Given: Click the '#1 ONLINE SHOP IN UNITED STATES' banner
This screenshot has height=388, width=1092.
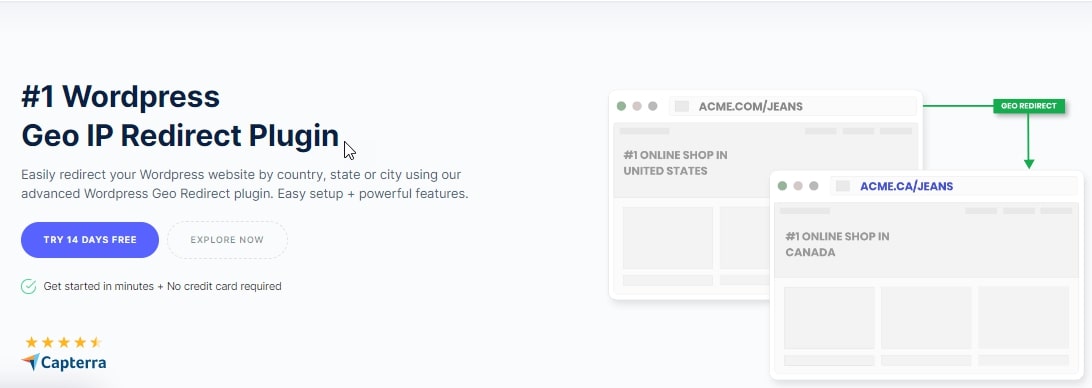Looking at the screenshot, I should tap(766, 161).
